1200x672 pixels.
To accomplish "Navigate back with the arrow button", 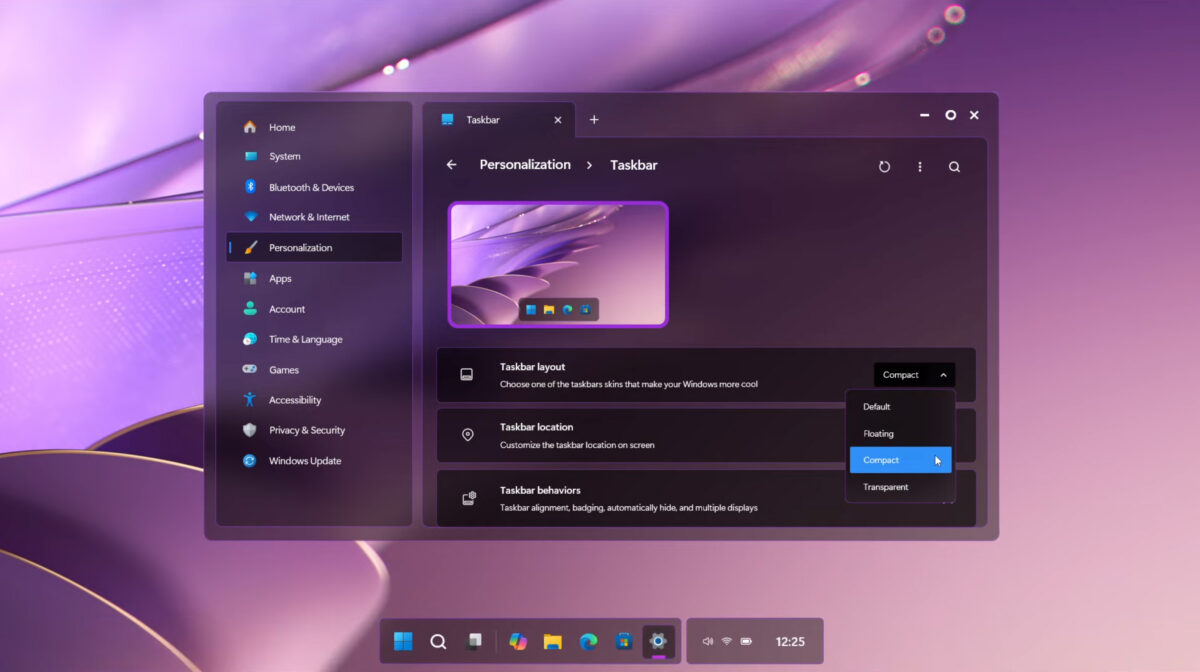I will (x=450, y=164).
